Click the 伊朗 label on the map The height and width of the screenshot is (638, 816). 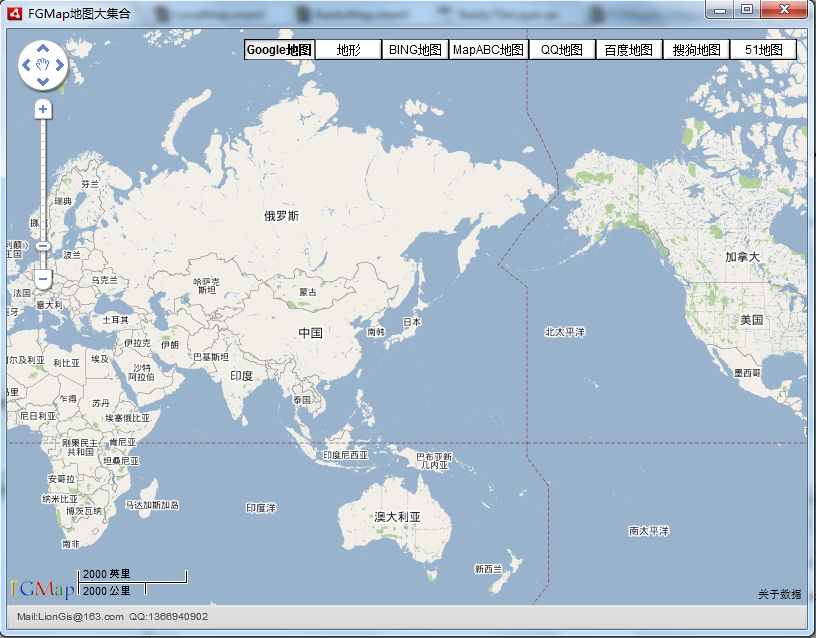[170, 344]
